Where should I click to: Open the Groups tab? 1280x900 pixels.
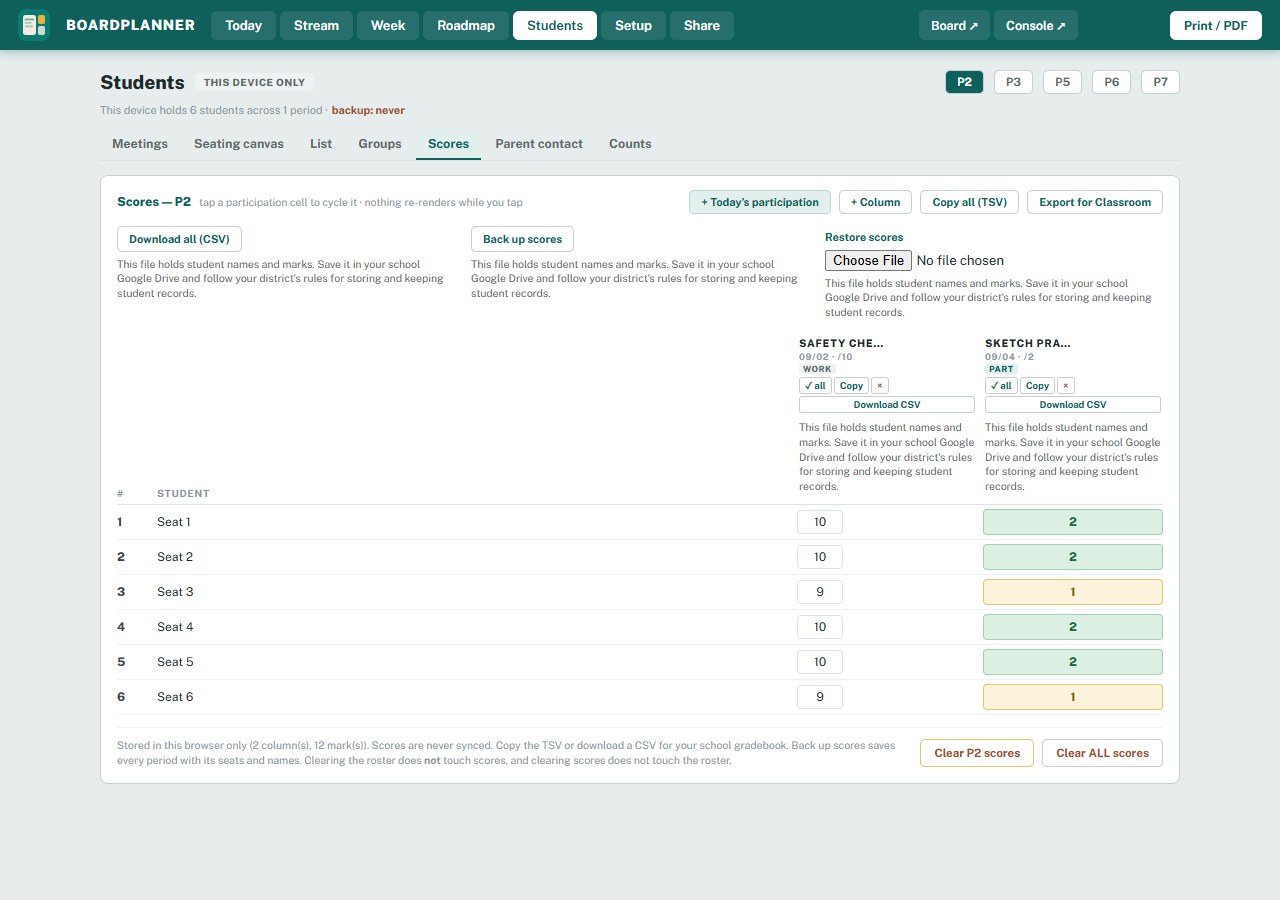380,144
